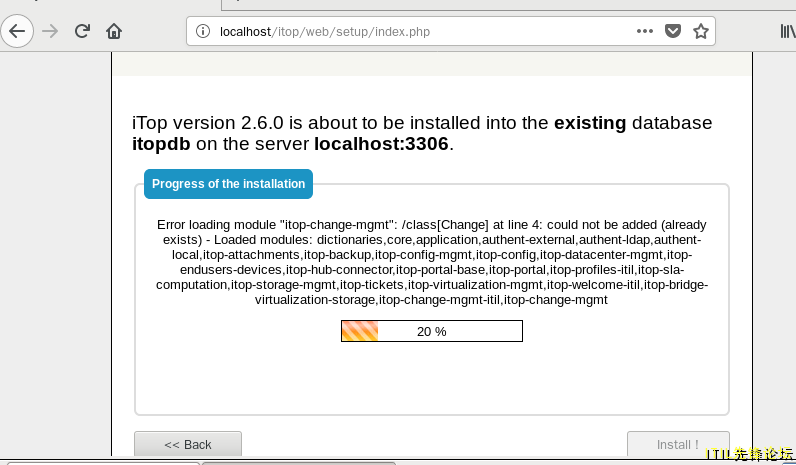Image resolution: width=796 pixels, height=465 pixels.
Task: Open the page actions three-dots menu
Action: click(x=645, y=31)
